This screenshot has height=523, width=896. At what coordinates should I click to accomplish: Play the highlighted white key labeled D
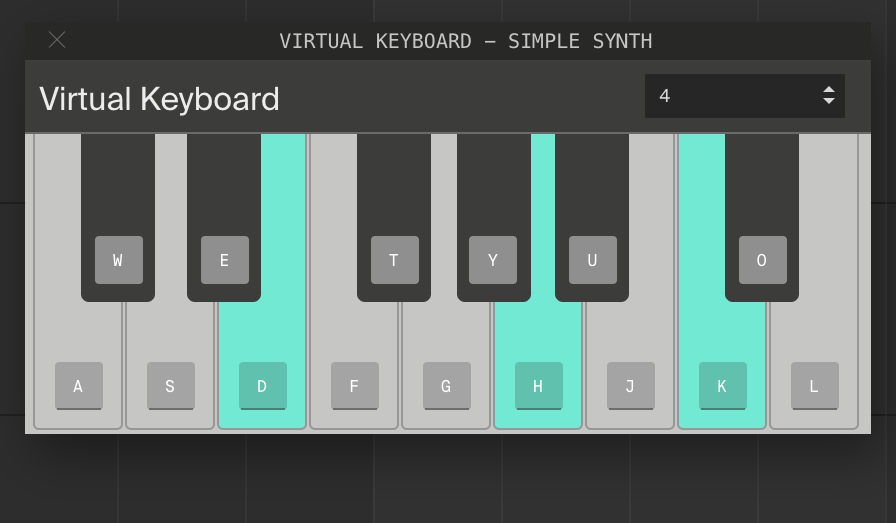pos(262,366)
